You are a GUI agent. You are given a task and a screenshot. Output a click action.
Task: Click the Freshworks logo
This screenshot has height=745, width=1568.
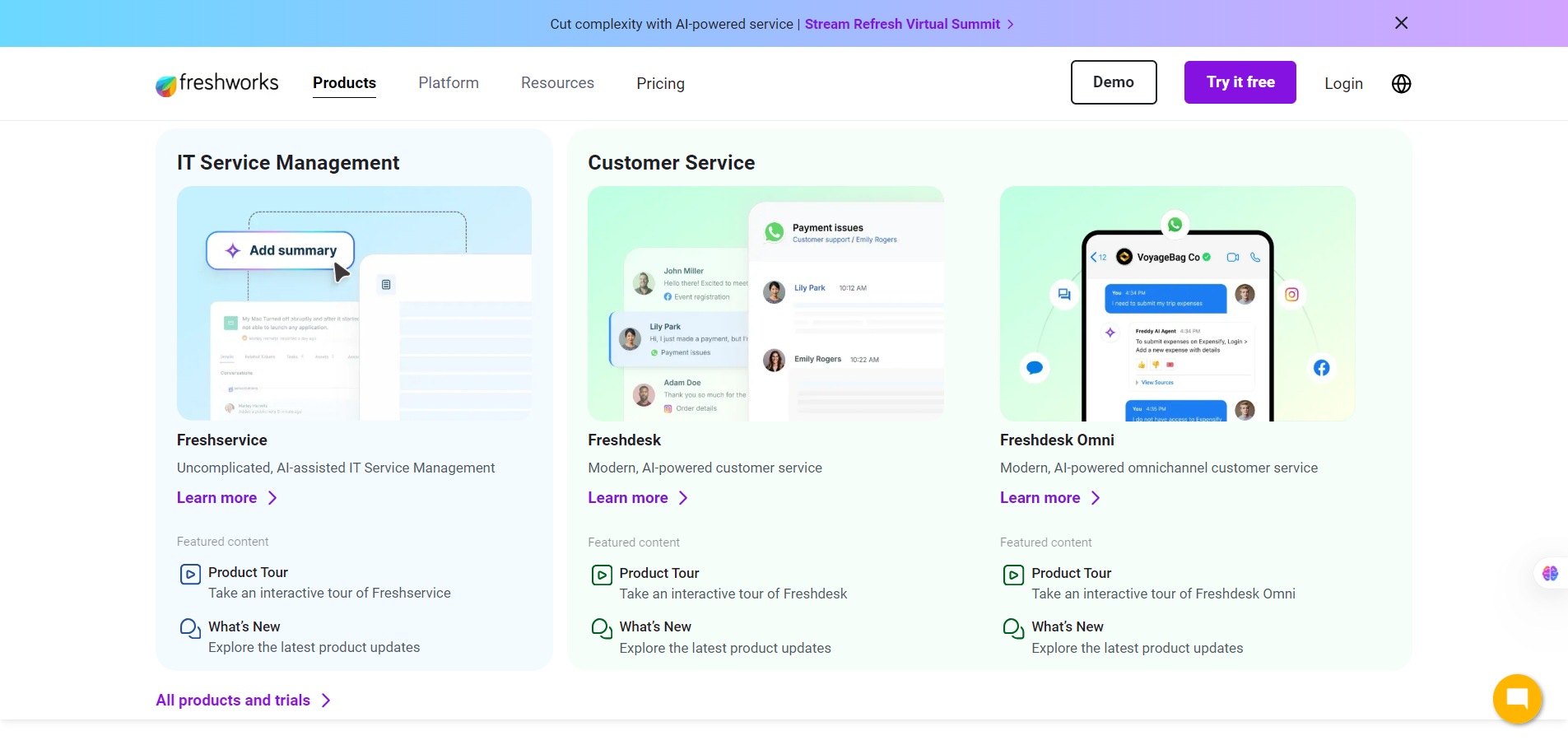point(217,83)
